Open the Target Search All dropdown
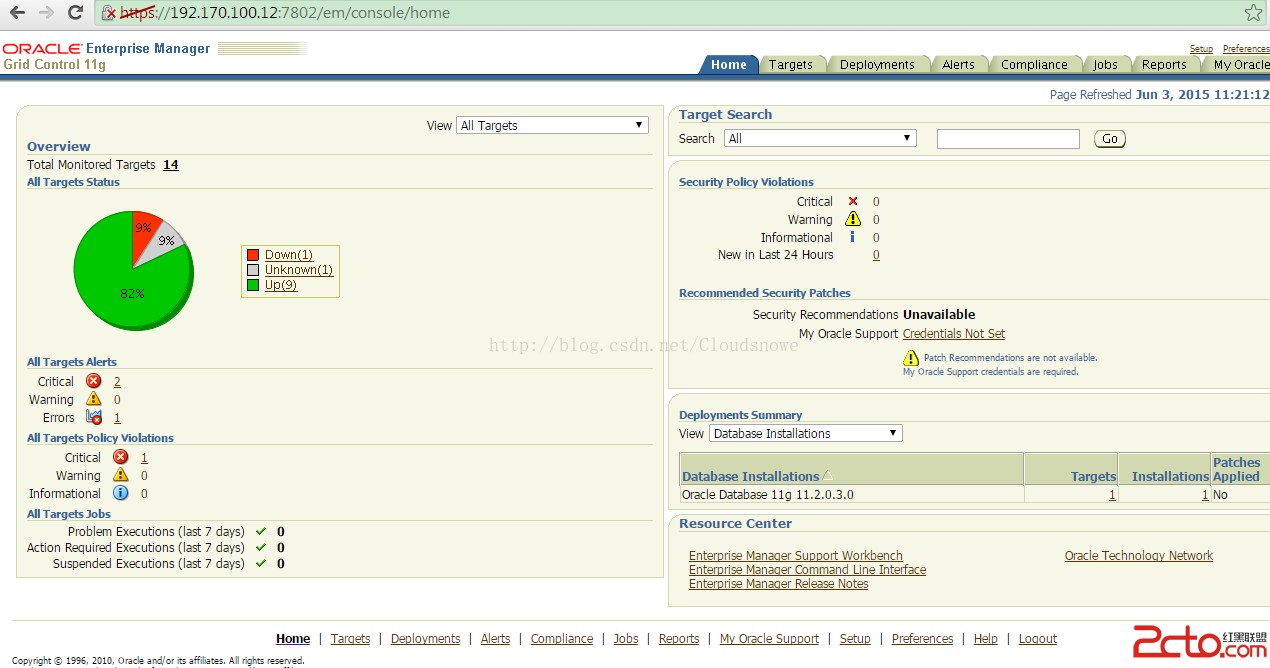Screen dimensions: 1270x668 coord(820,138)
